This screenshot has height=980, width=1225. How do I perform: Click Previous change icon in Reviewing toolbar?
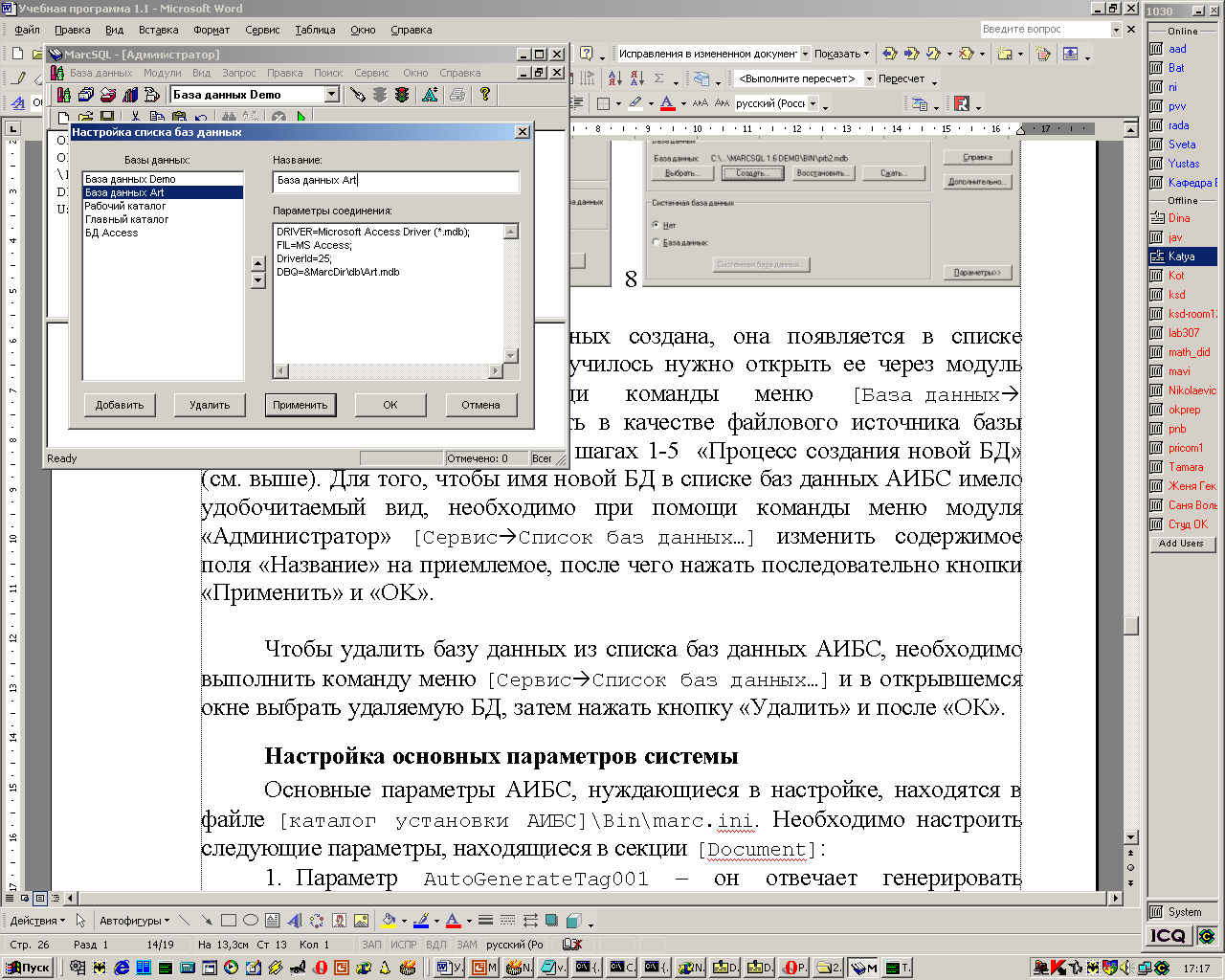[x=890, y=54]
